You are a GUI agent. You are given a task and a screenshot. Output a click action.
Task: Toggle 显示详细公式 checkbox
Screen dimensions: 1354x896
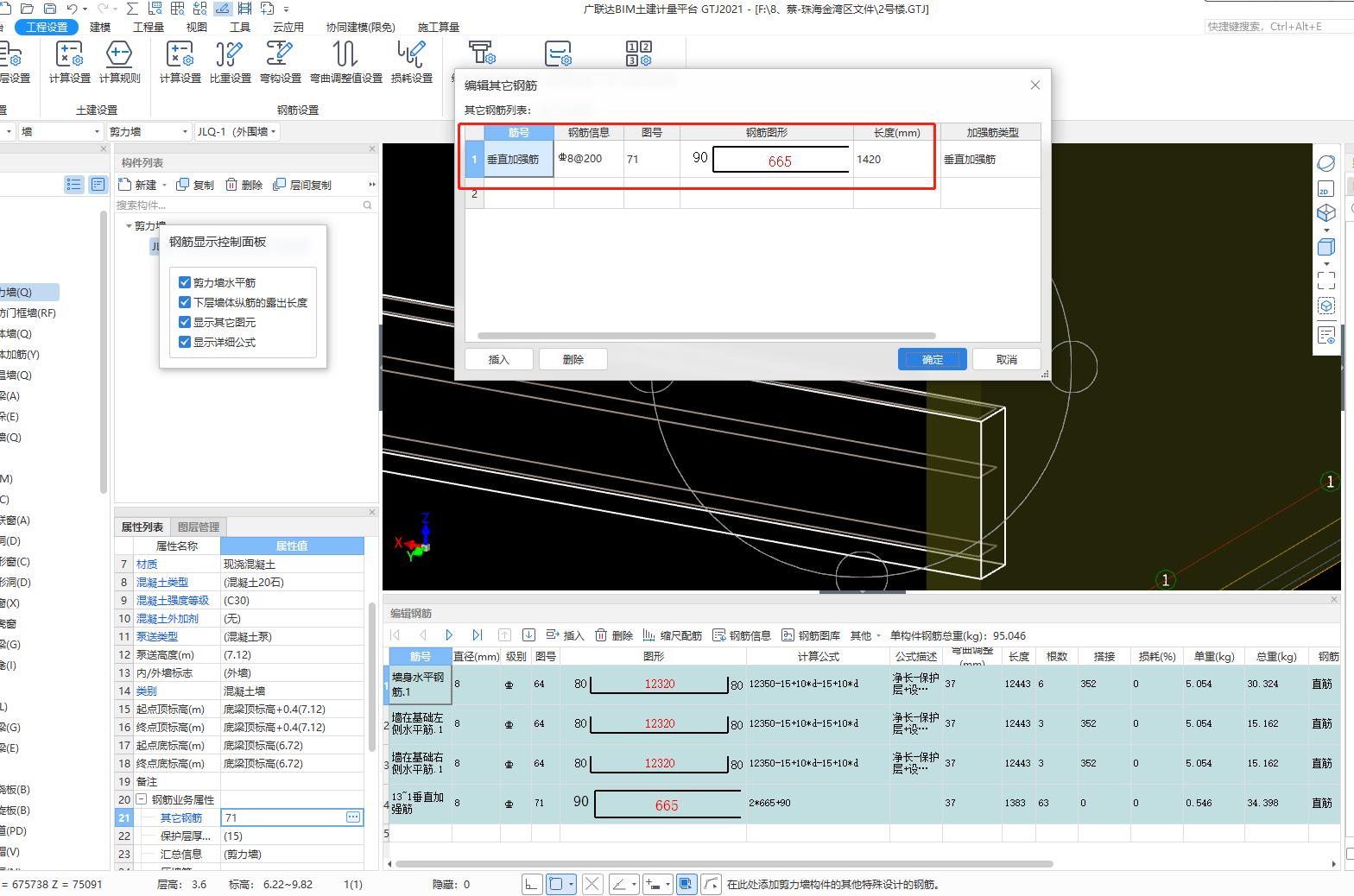click(x=184, y=342)
